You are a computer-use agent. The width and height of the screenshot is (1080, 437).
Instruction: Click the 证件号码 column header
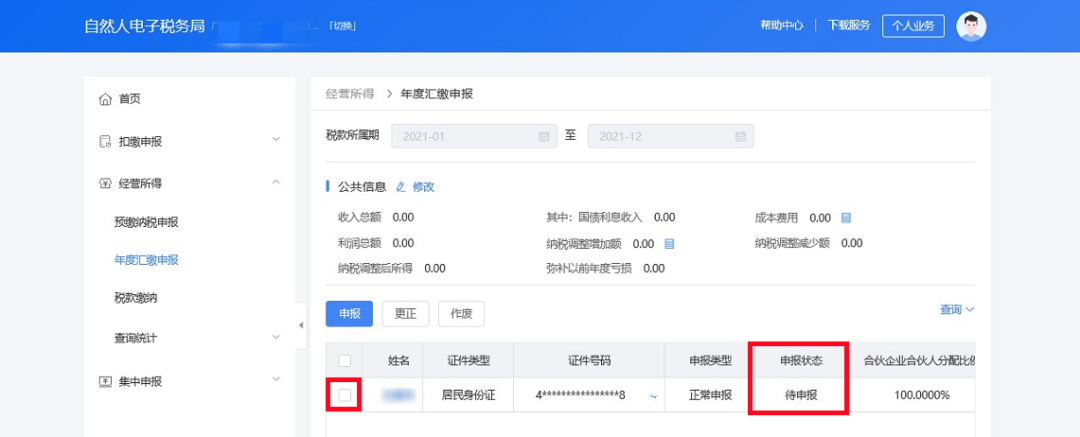click(589, 360)
